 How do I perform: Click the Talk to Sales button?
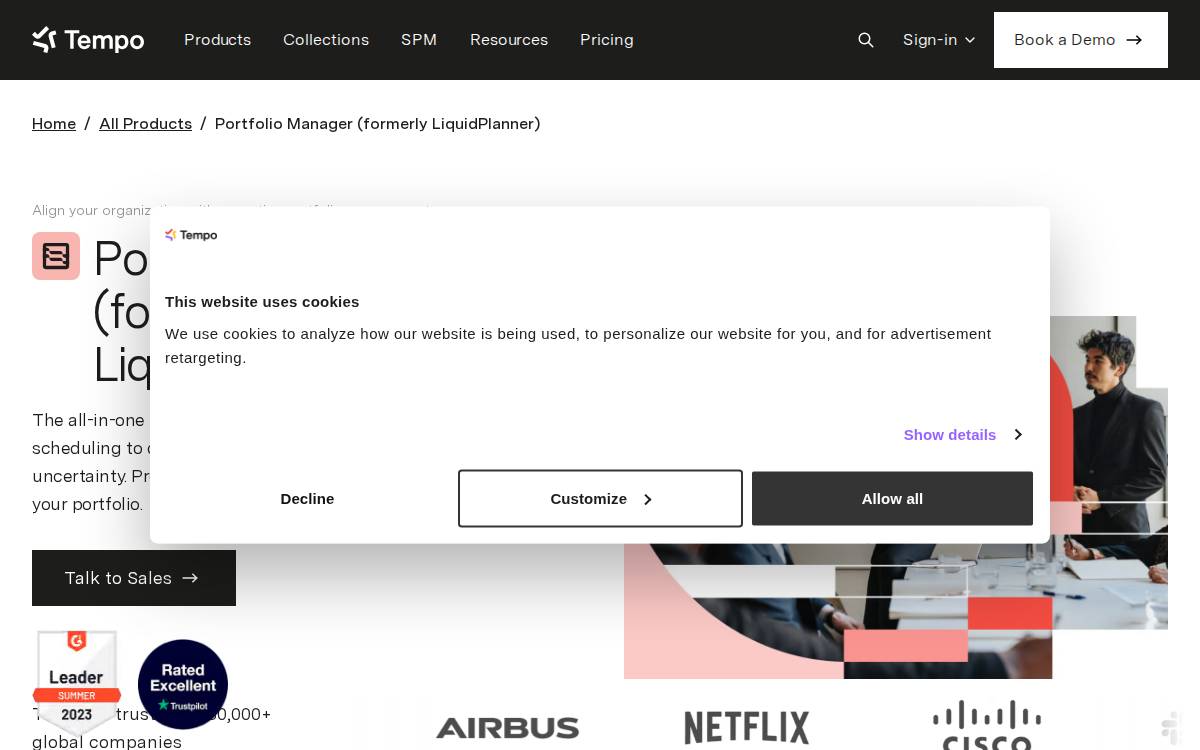tap(134, 578)
